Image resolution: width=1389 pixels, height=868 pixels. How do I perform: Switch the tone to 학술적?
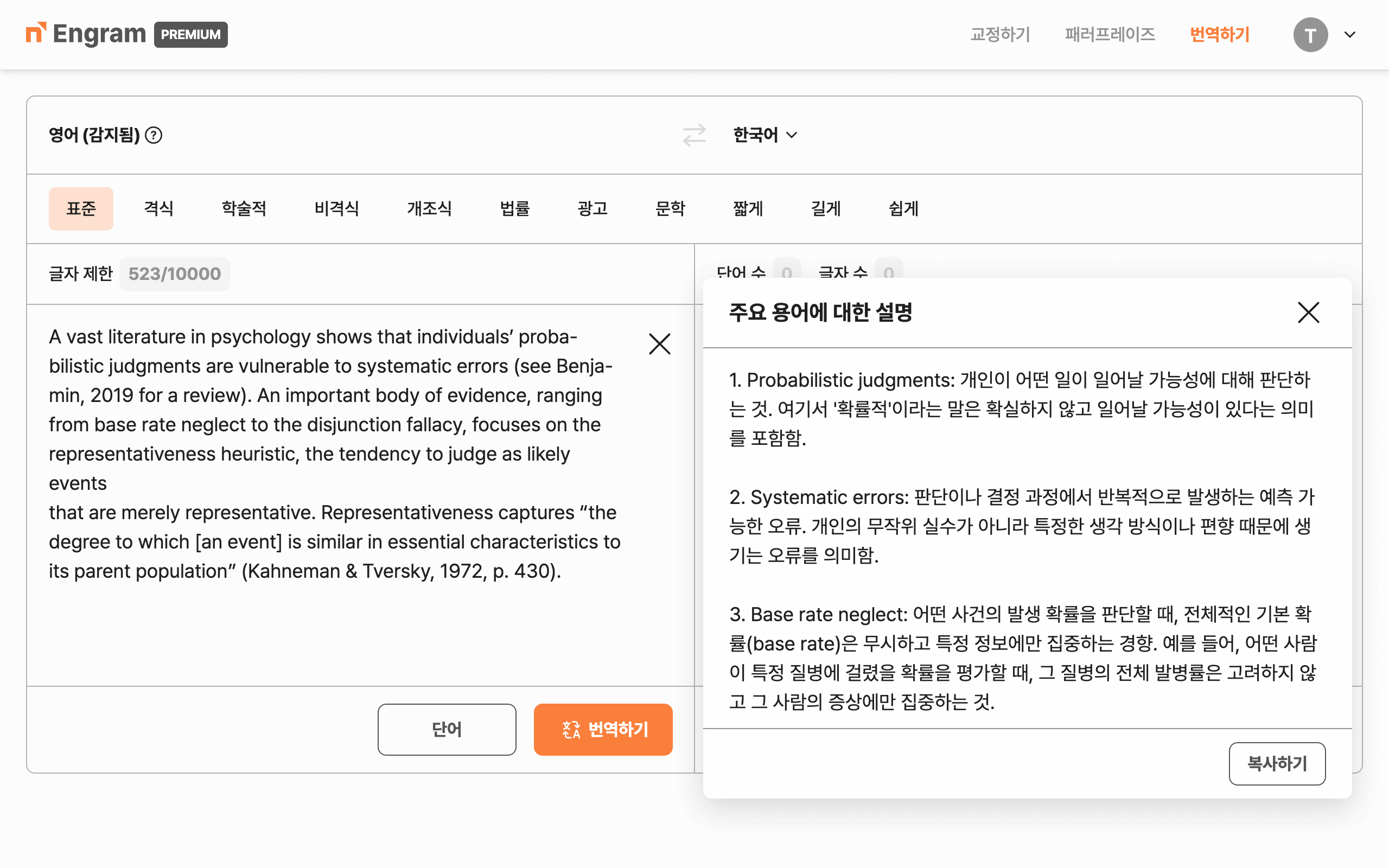[244, 208]
